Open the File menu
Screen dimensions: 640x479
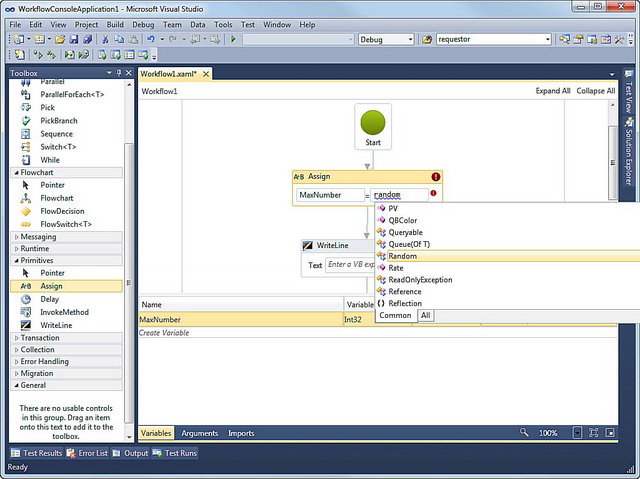pyautogui.click(x=15, y=25)
